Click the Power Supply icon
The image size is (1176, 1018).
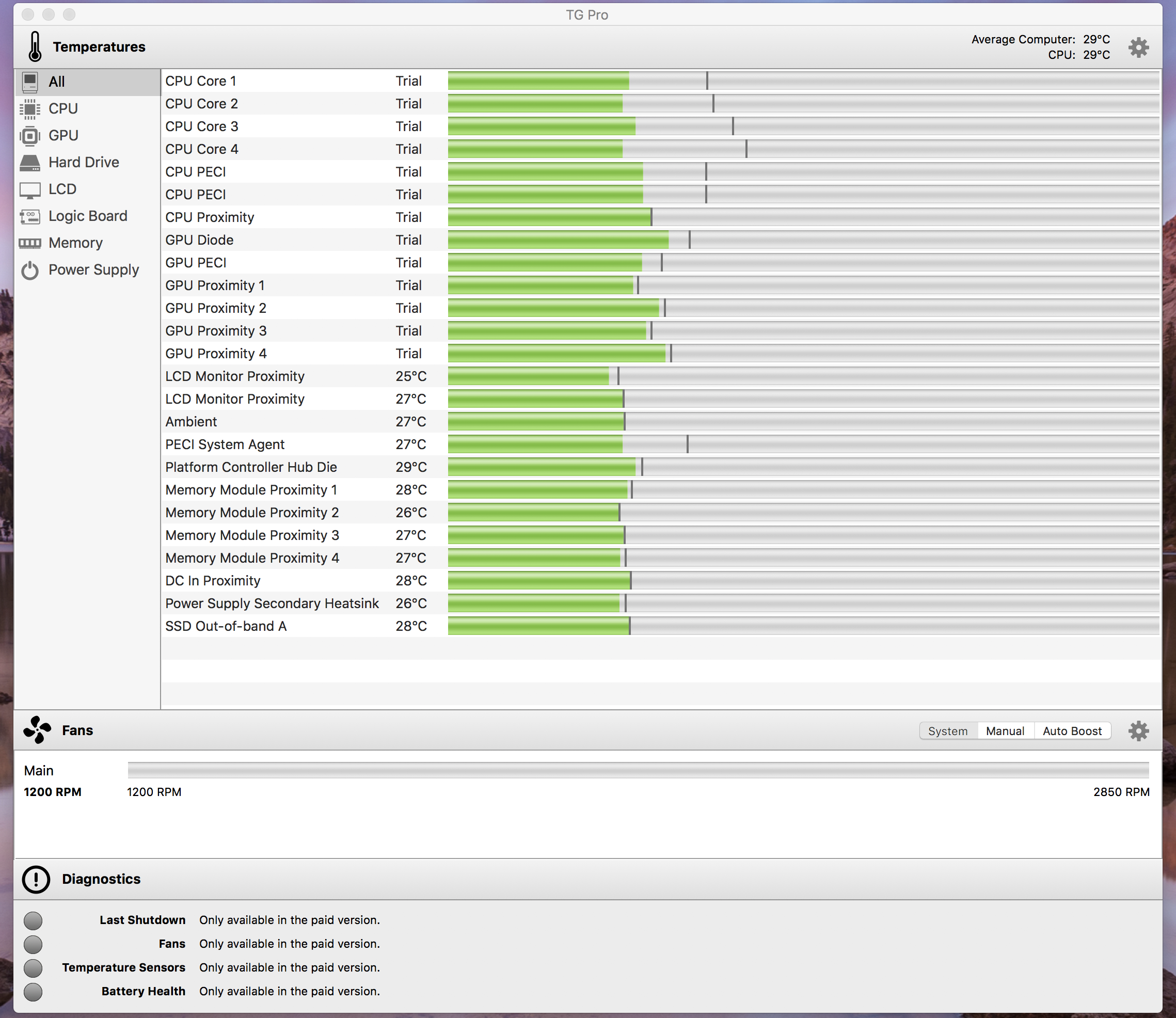(29, 271)
